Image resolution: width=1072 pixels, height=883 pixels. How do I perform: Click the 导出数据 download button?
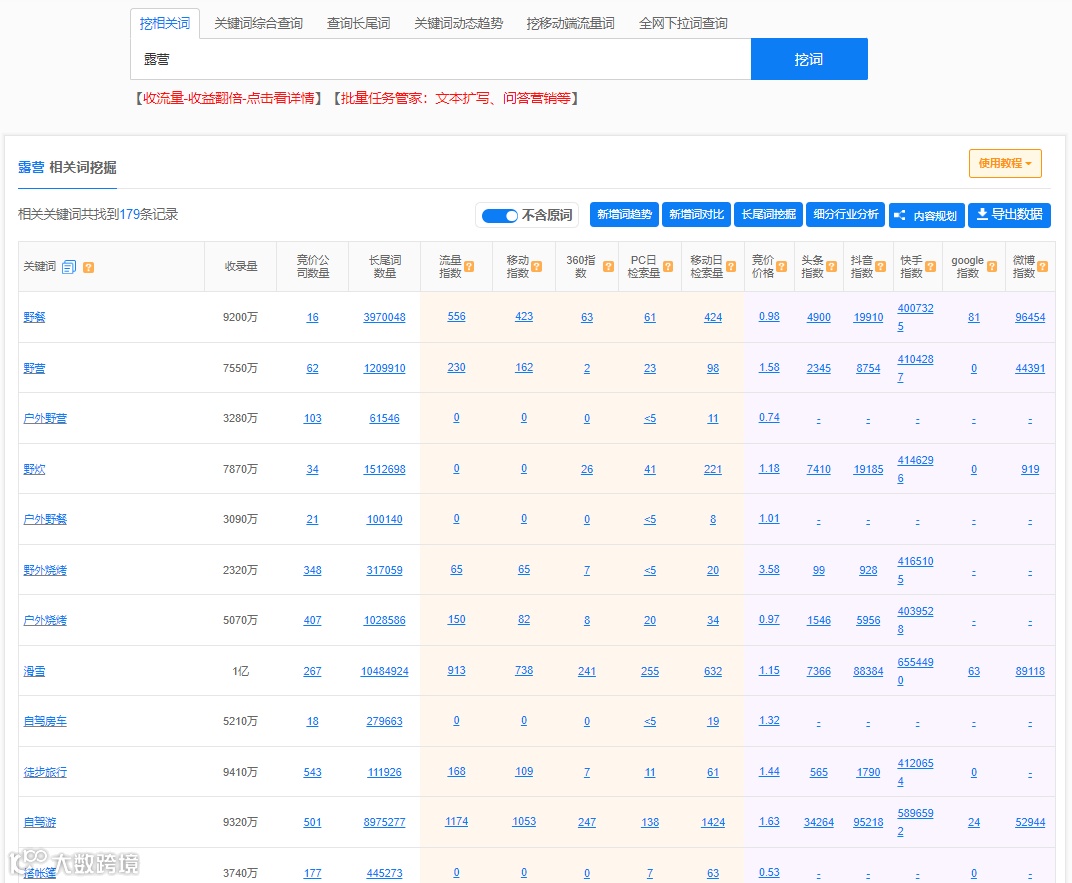click(1009, 215)
